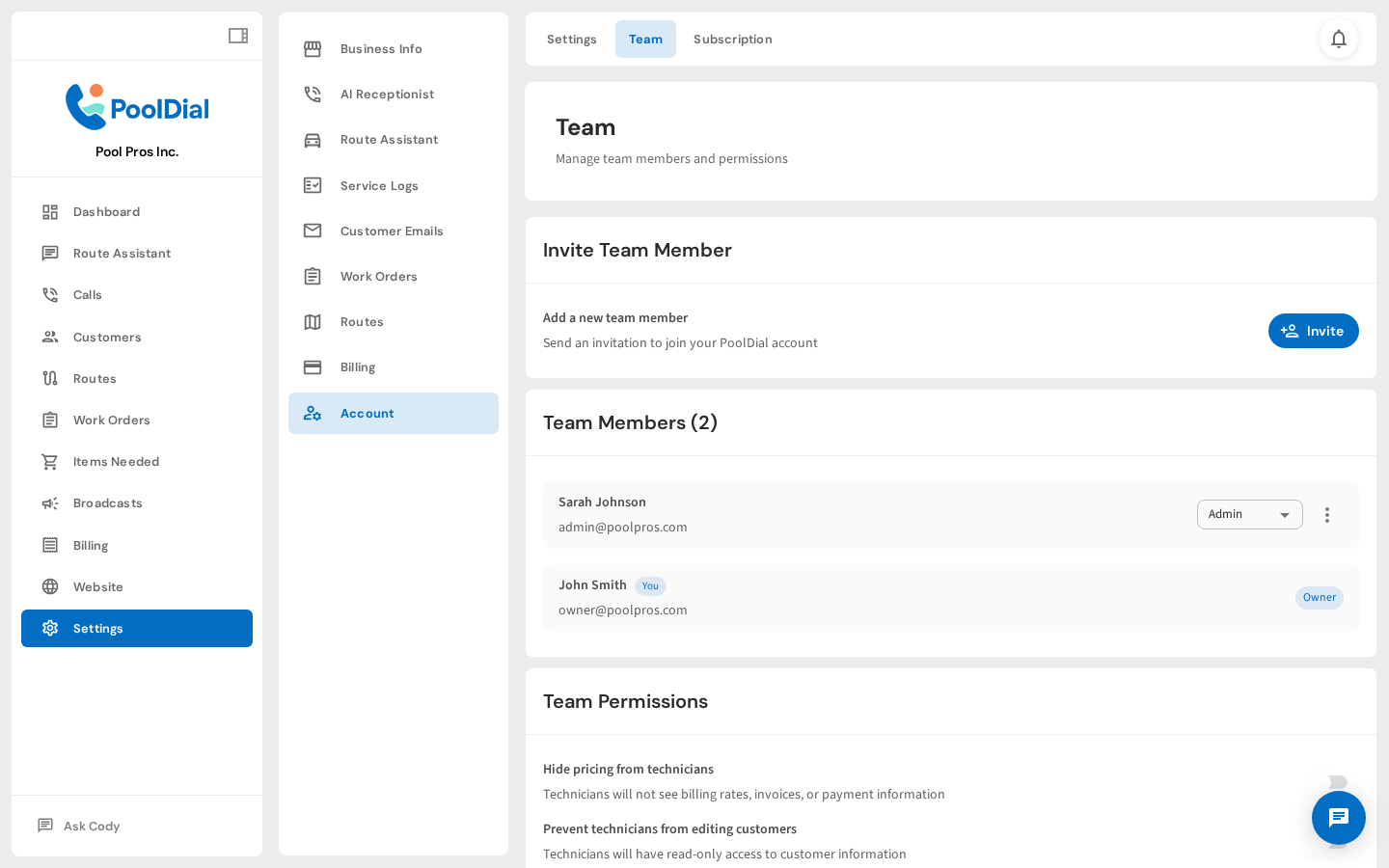Open the AI Receptionist settings page
Screen dimensions: 1389x868
pos(387,94)
